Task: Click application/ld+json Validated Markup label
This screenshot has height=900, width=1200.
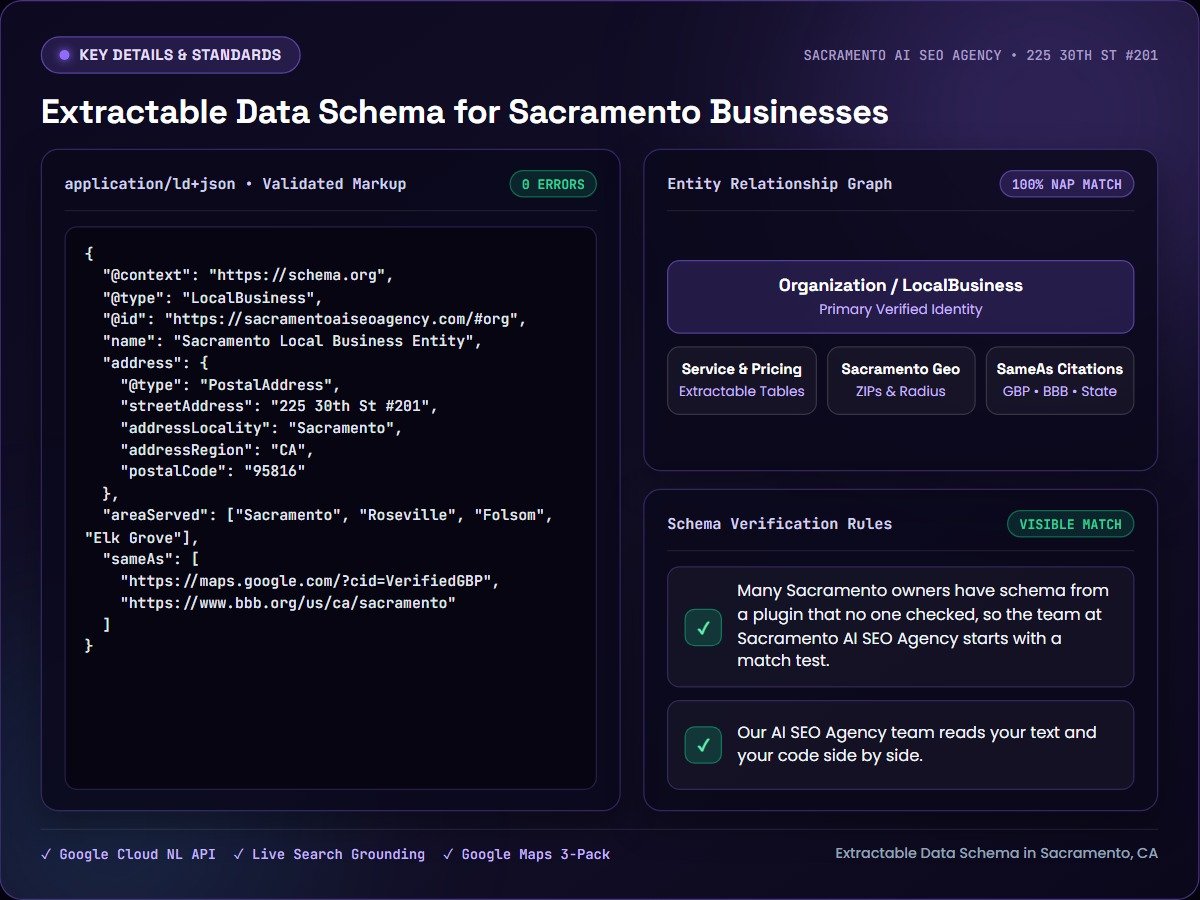Action: 235,184
